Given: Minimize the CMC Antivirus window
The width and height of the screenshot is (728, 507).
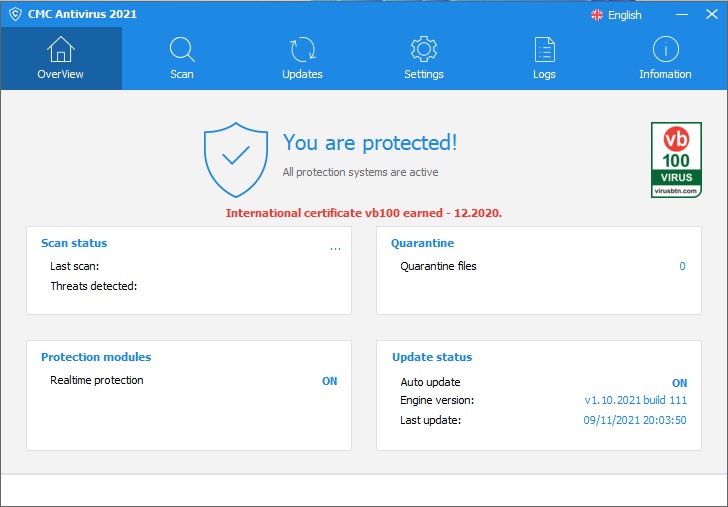Looking at the screenshot, I should pos(682,14).
